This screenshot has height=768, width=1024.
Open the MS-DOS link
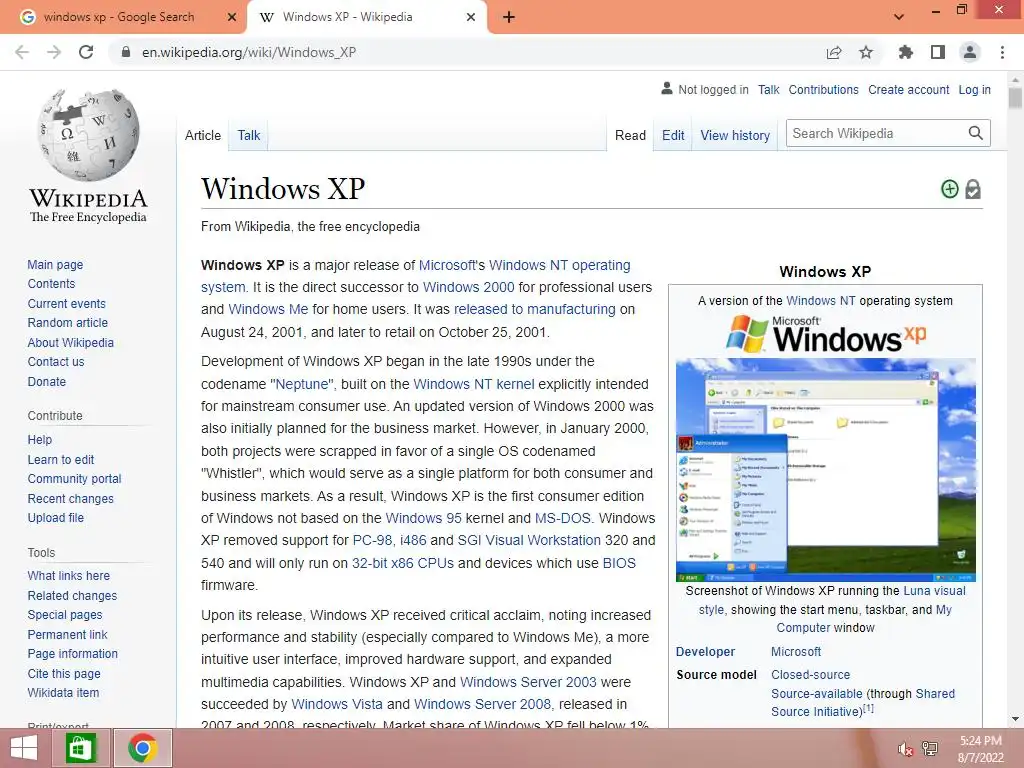pyautogui.click(x=562, y=518)
